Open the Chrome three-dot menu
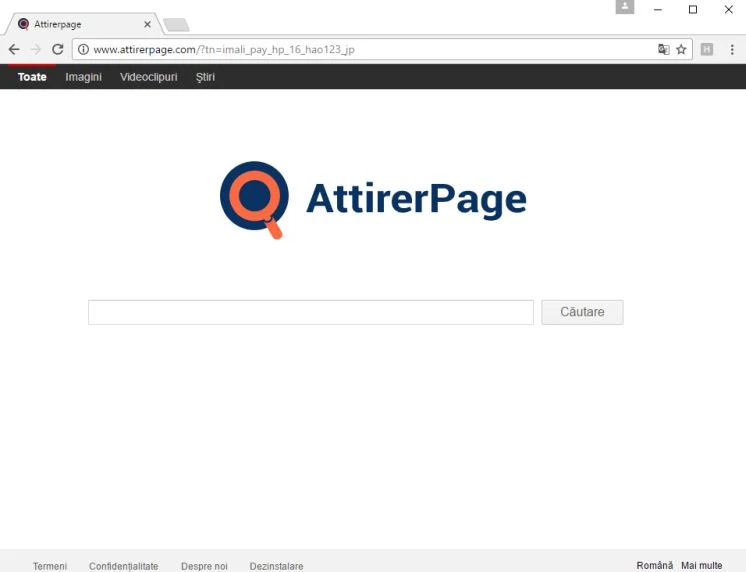 point(732,49)
